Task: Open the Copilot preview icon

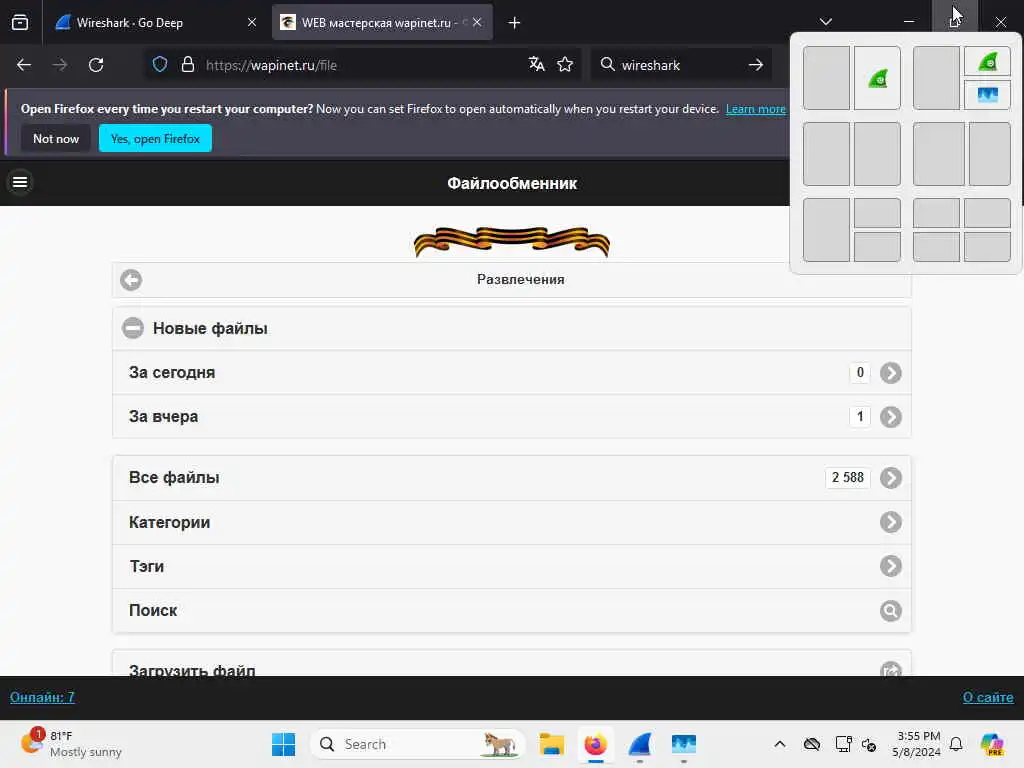Action: 993,744
